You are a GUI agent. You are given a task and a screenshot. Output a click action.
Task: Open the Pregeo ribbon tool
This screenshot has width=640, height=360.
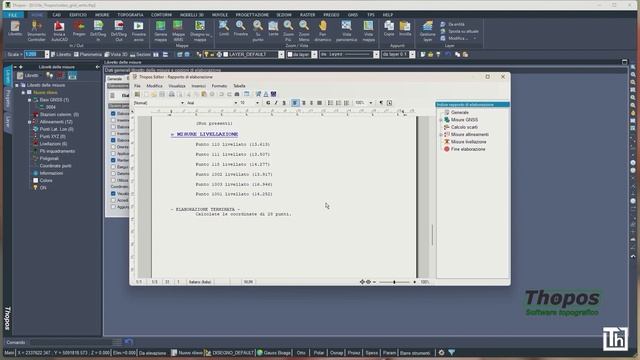tap(79, 29)
